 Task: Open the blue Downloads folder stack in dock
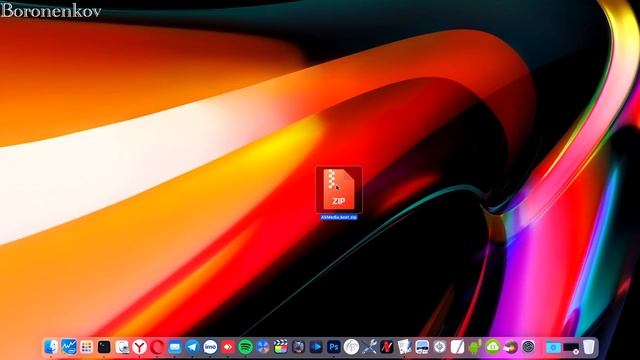coord(553,347)
